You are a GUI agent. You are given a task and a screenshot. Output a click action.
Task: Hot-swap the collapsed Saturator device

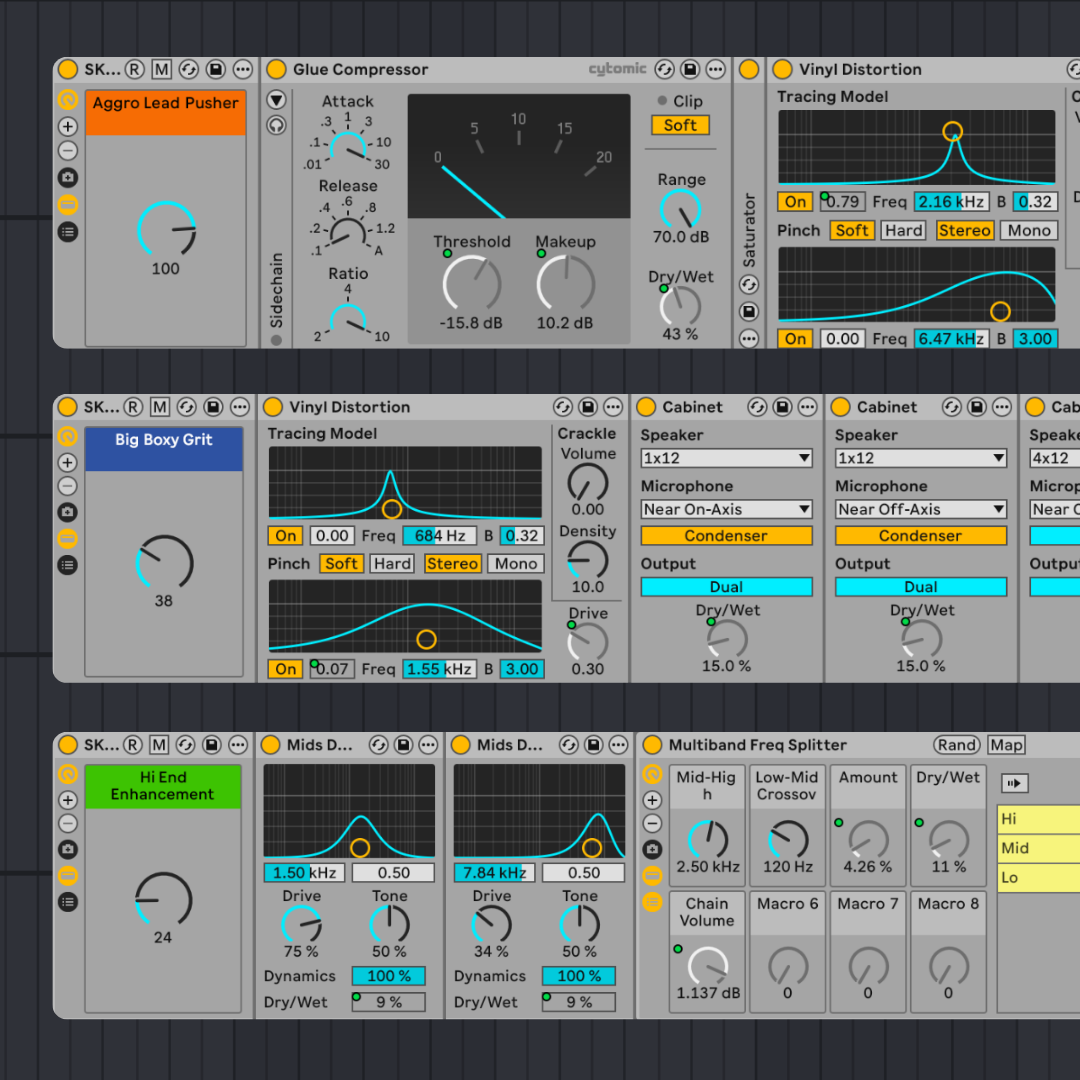click(x=748, y=284)
